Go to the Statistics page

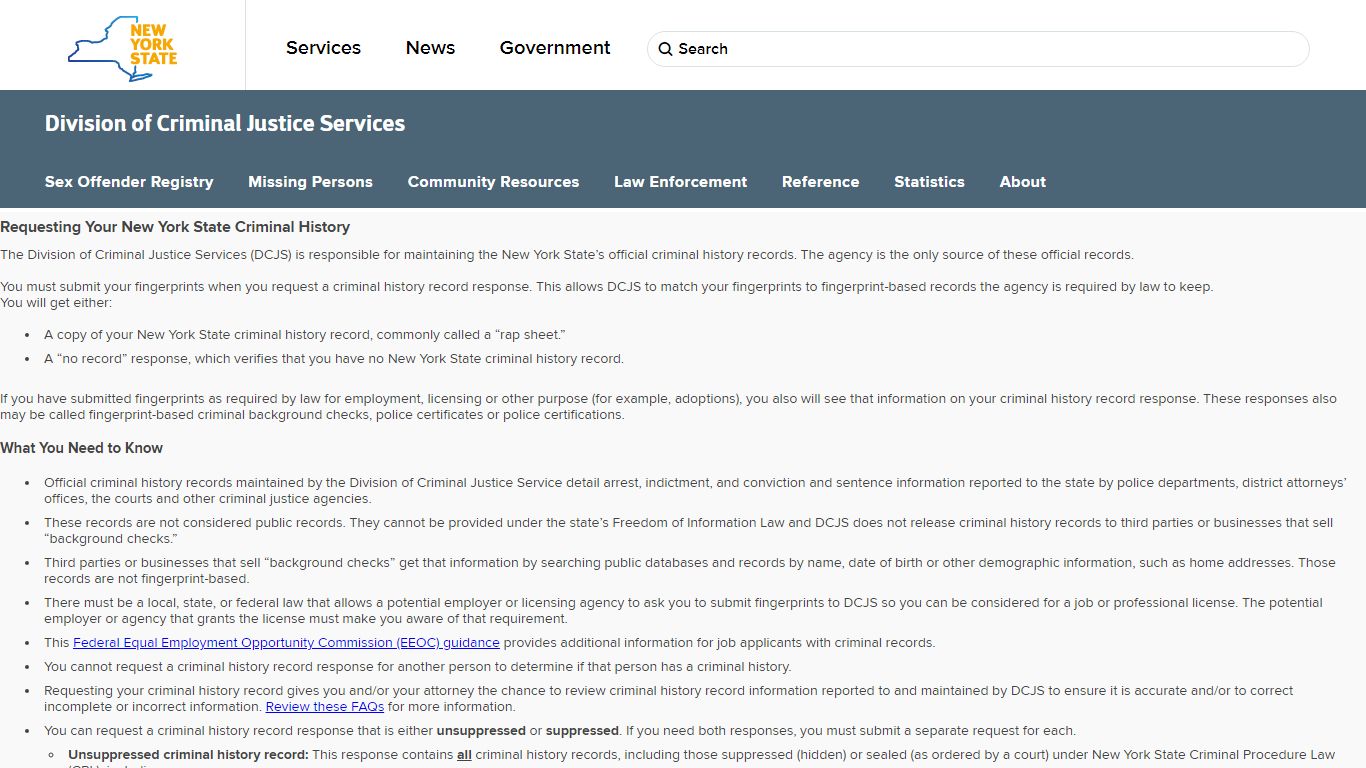(x=929, y=182)
